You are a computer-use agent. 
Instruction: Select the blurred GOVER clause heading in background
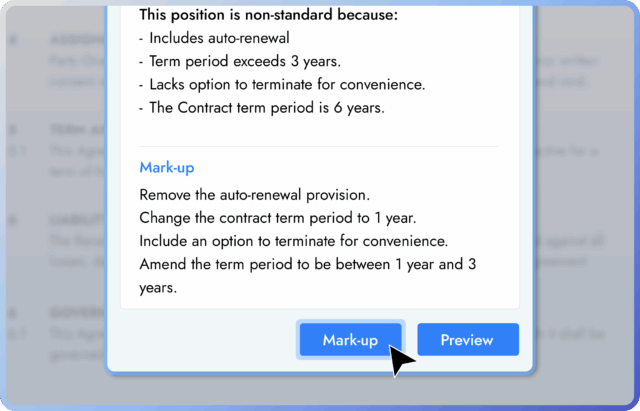pos(76,312)
